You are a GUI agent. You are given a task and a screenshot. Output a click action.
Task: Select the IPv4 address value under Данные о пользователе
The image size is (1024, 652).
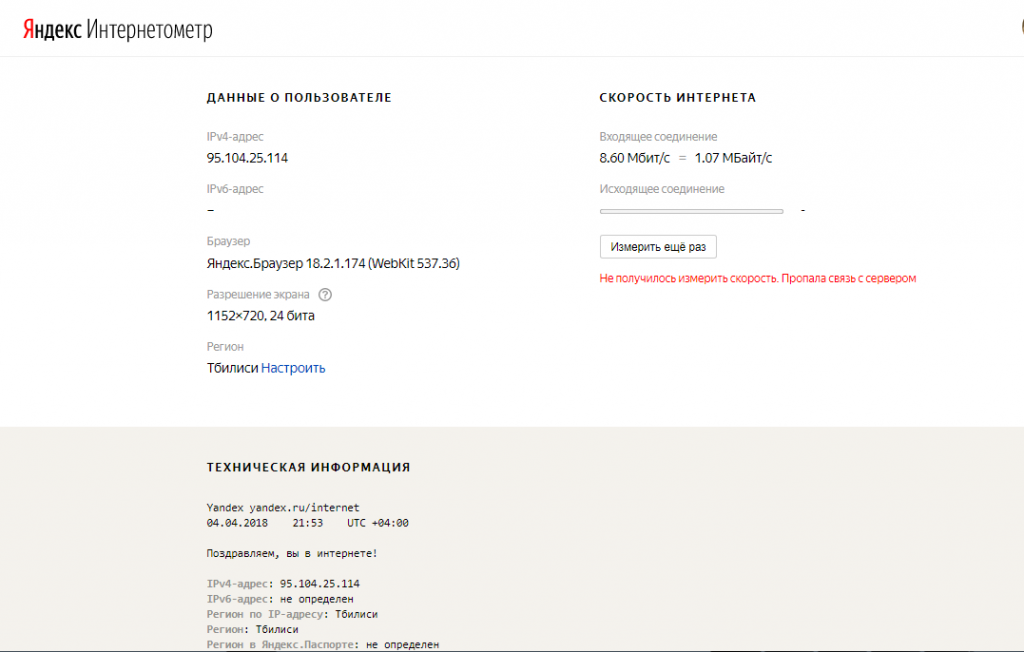pos(247,158)
